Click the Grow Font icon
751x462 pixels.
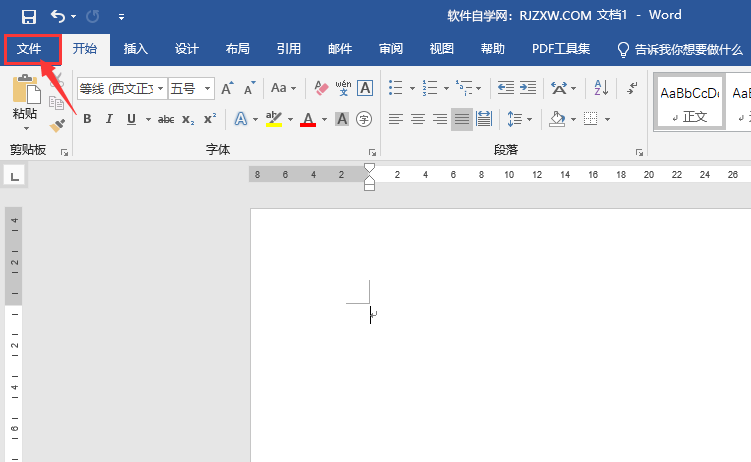pyautogui.click(x=227, y=89)
